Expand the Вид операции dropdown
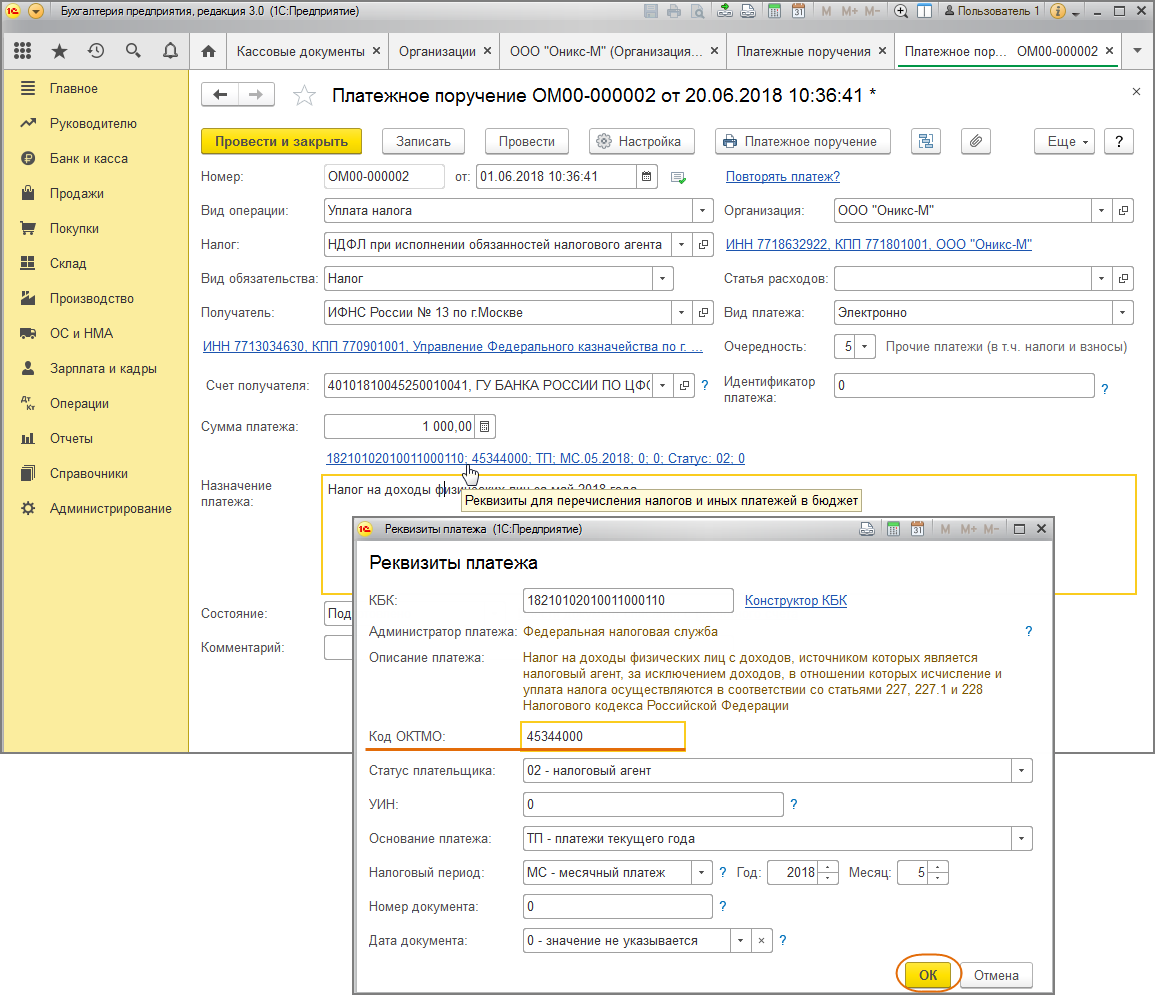 [703, 211]
